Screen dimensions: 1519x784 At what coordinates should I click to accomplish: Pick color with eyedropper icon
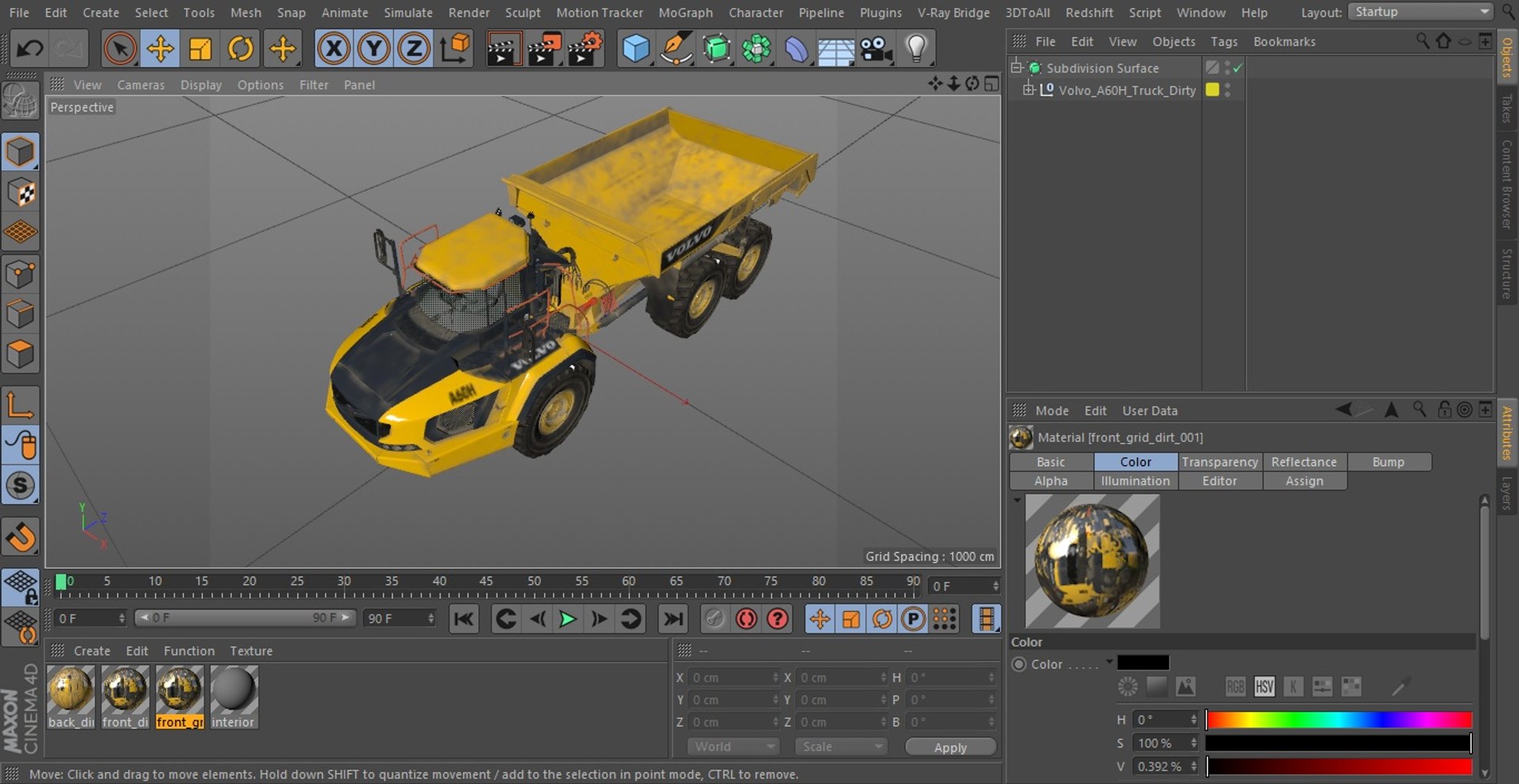pyautogui.click(x=1401, y=687)
